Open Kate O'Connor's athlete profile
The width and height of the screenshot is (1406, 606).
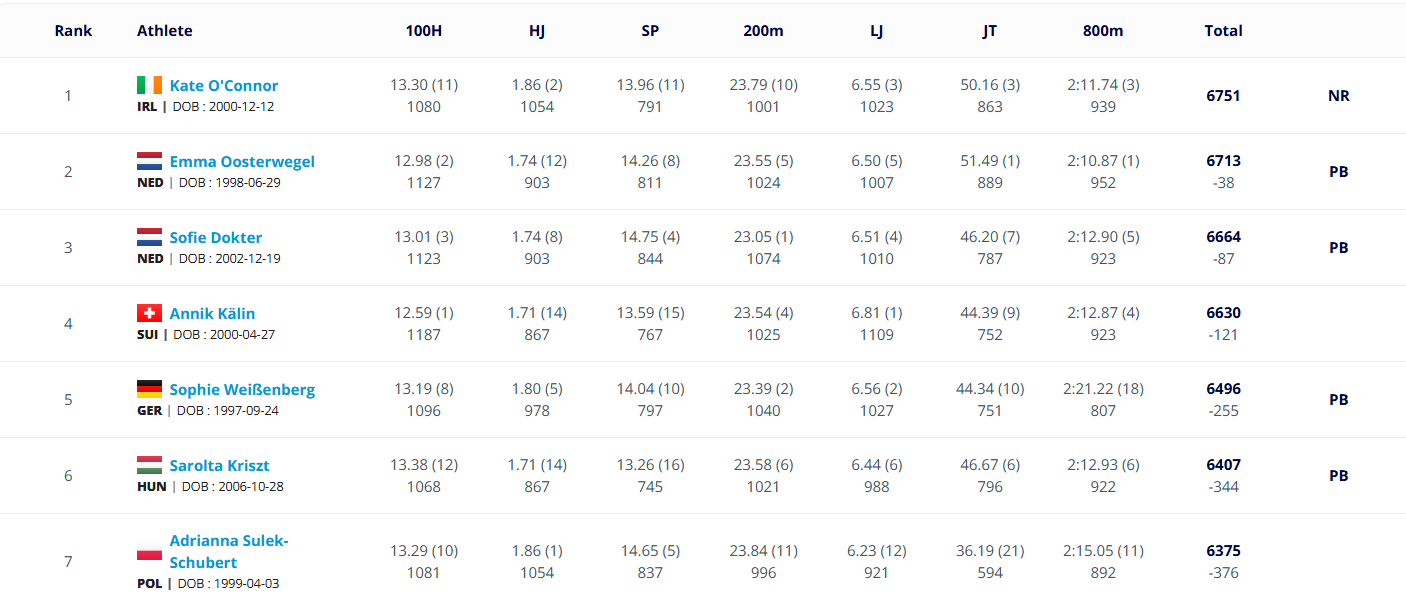pyautogui.click(x=224, y=86)
